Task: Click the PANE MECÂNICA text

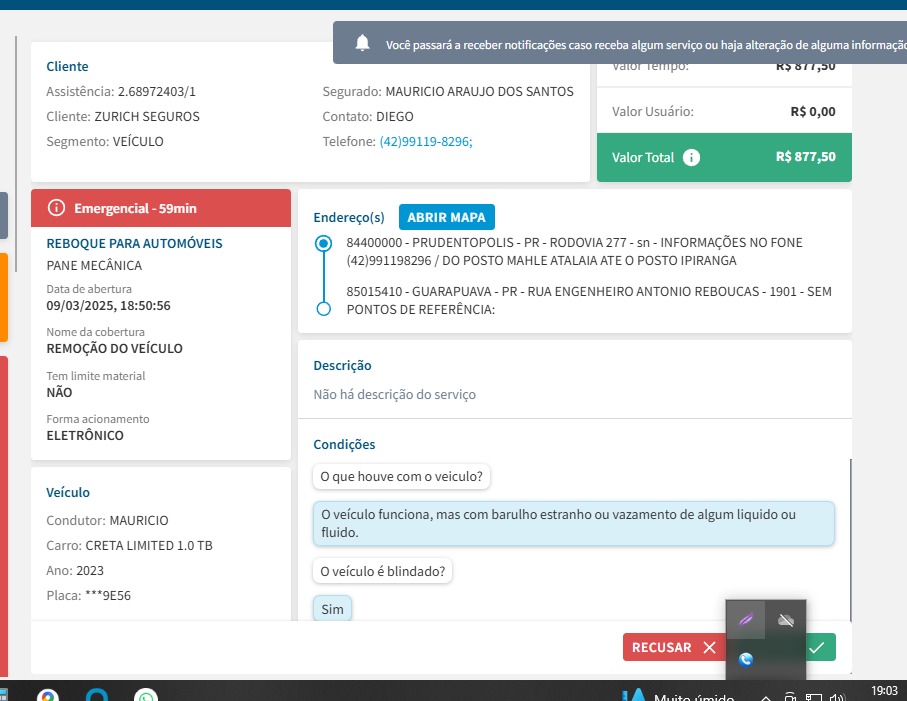Action: click(94, 265)
